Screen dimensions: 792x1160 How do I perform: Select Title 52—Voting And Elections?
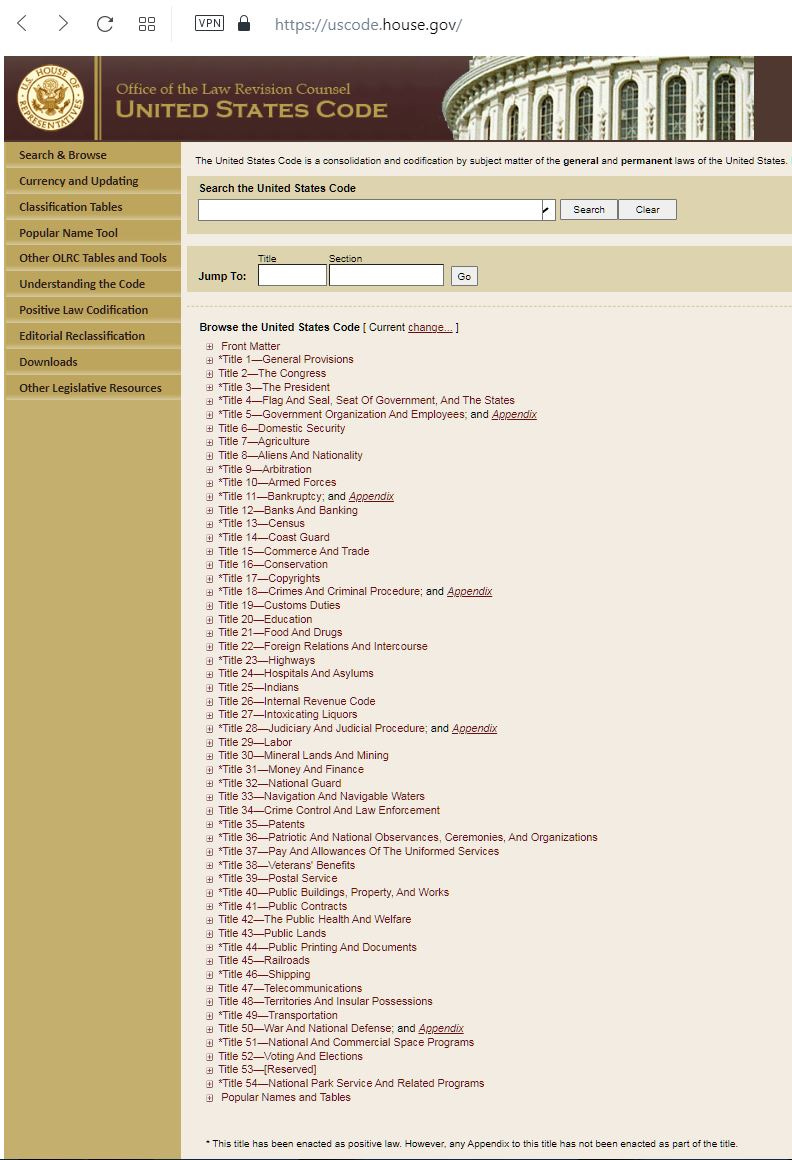(x=291, y=1056)
